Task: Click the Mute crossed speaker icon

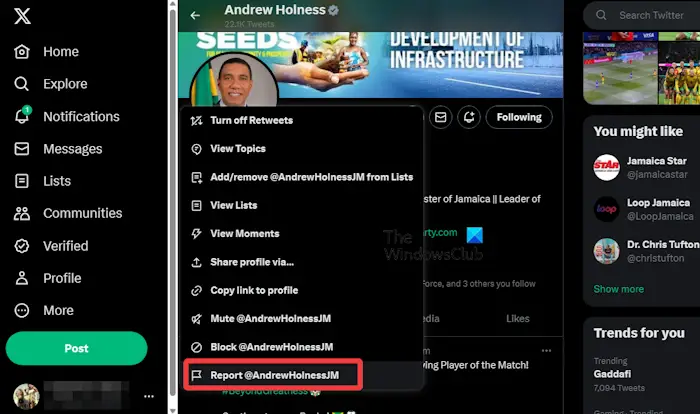Action: pyautogui.click(x=196, y=319)
